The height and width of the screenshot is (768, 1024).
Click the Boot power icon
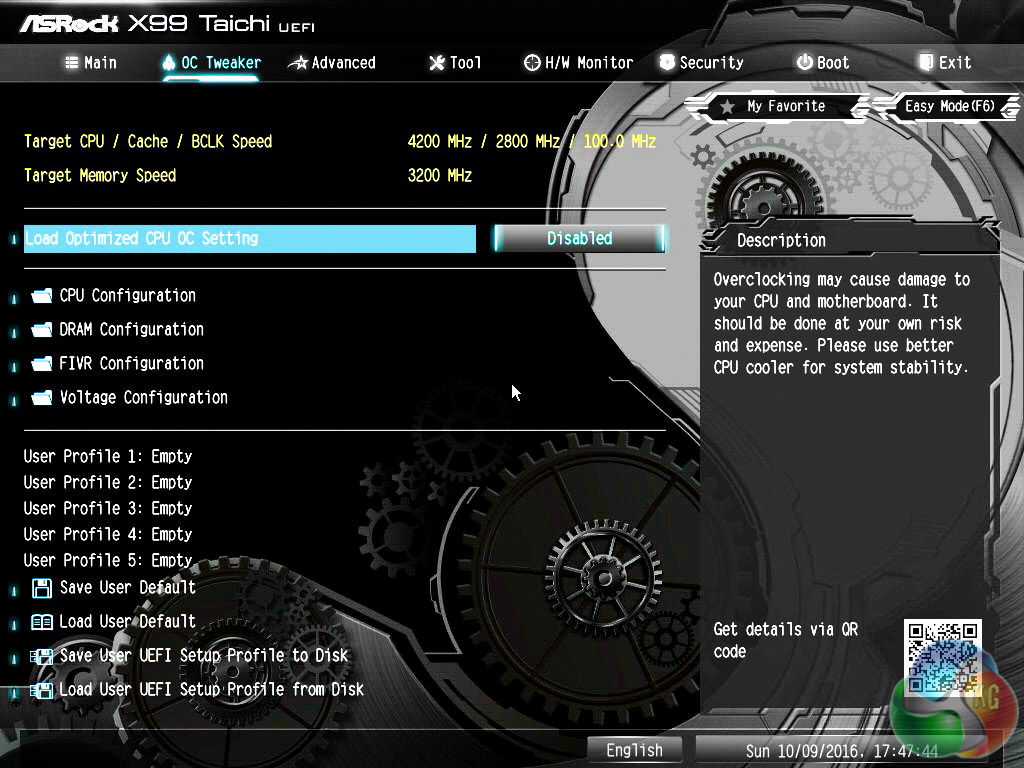click(x=805, y=62)
